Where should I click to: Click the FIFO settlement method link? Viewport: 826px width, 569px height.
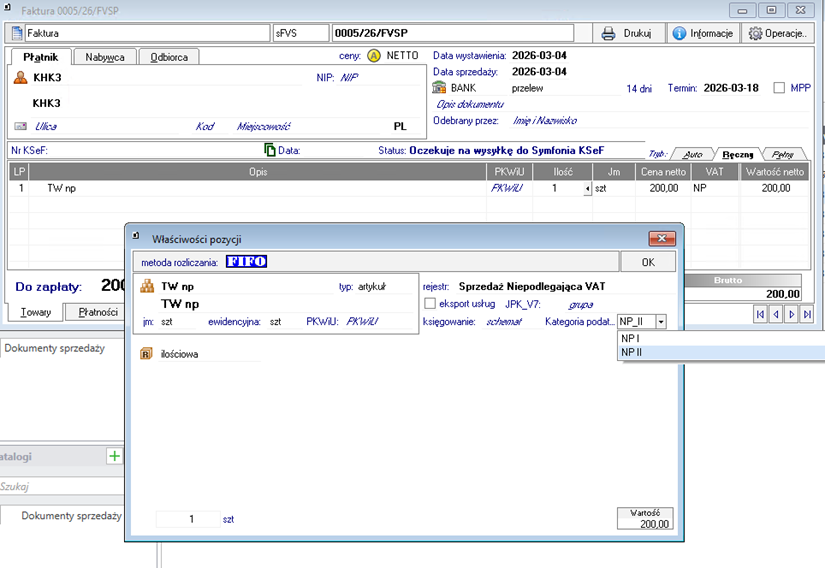[x=246, y=262]
